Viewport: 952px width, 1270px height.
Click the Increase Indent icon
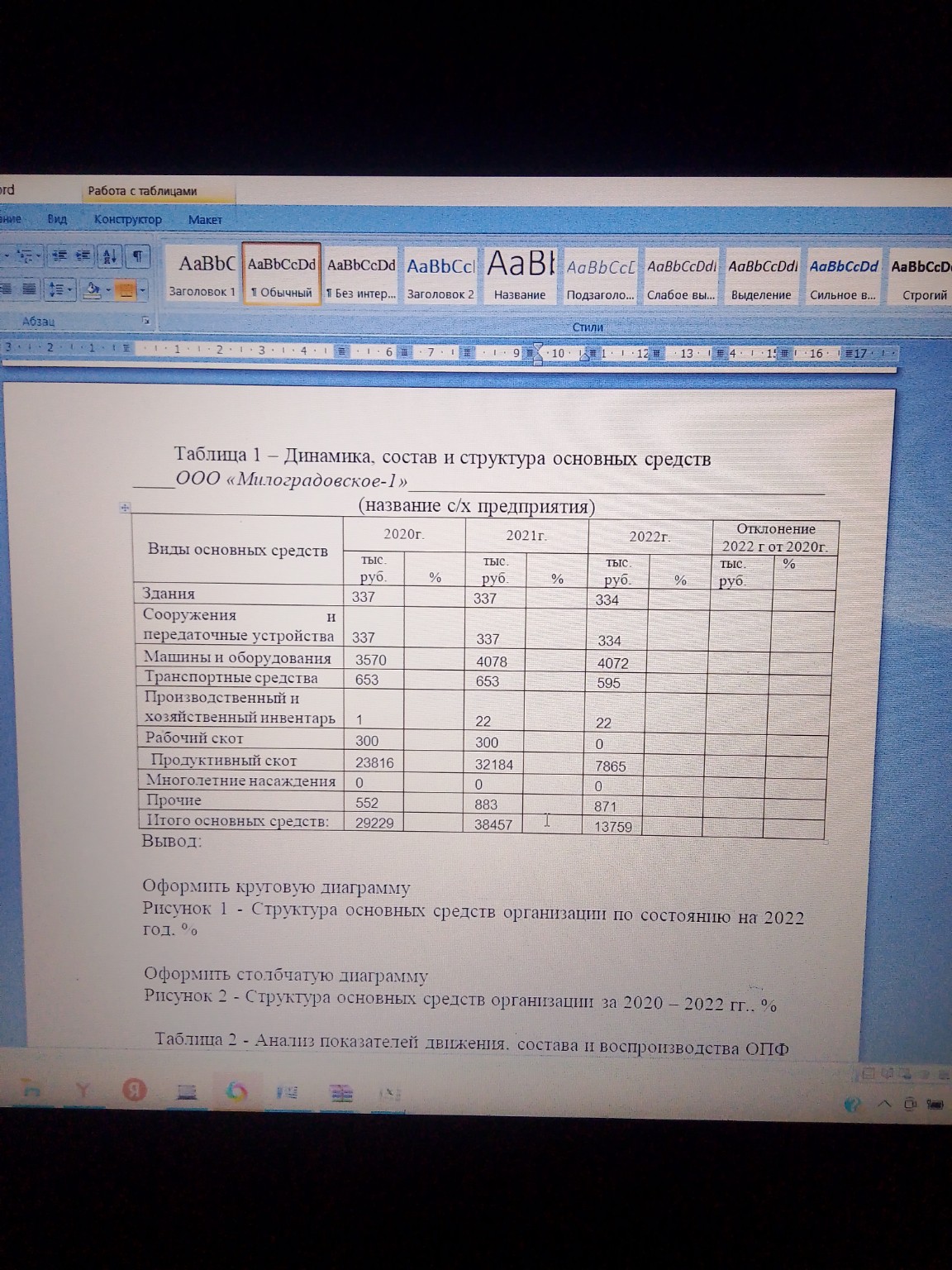click(x=82, y=256)
